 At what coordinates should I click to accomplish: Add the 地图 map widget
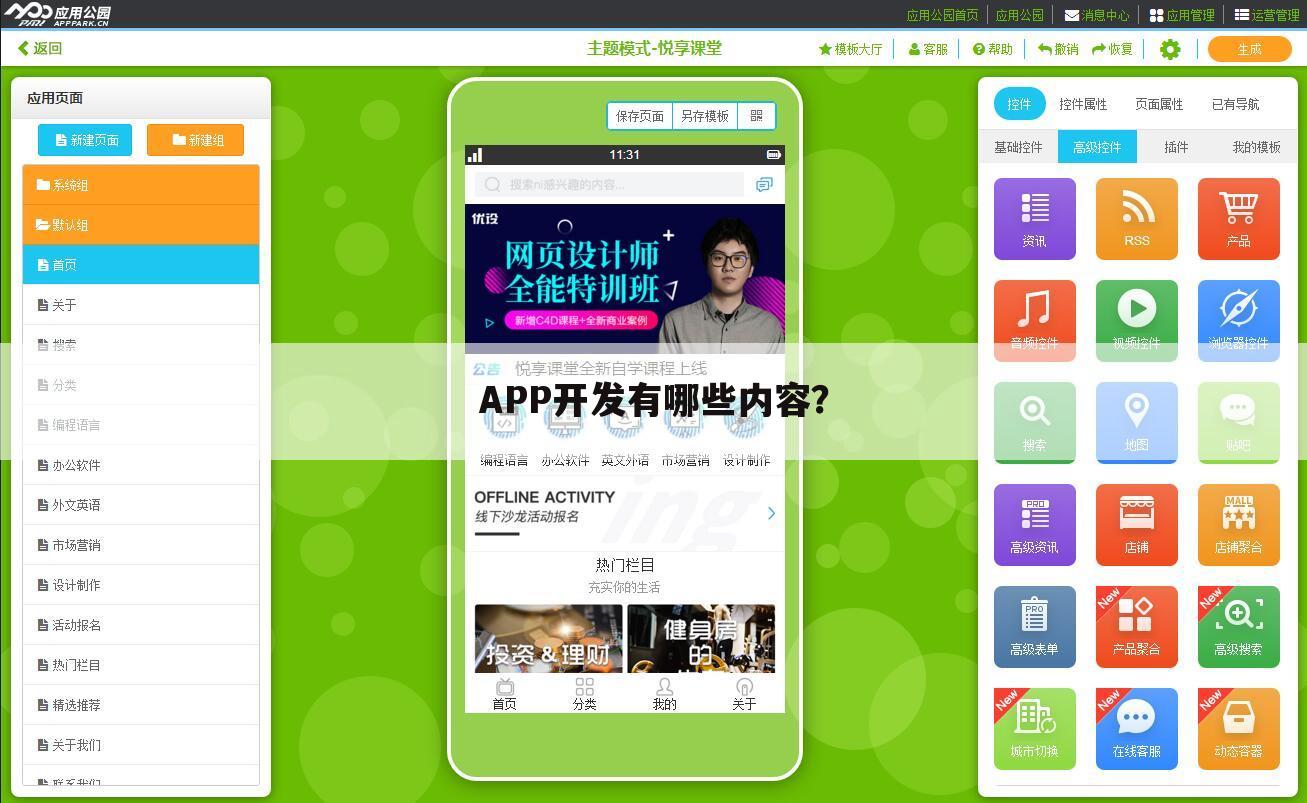coord(1137,423)
